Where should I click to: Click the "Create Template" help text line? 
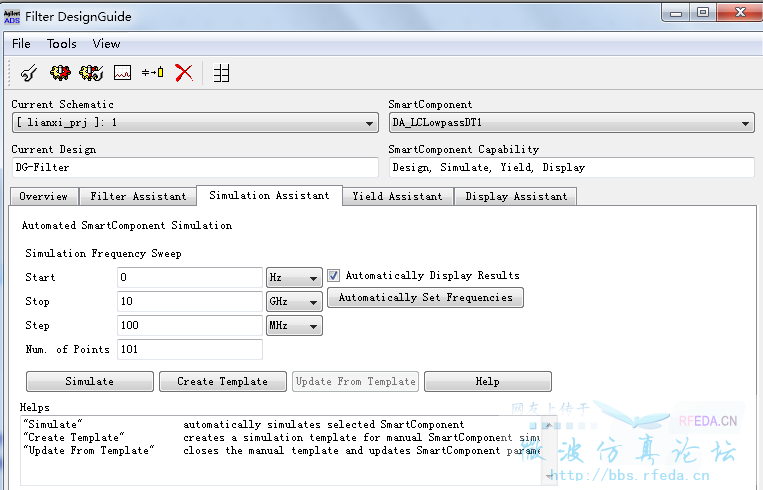[x=282, y=437]
